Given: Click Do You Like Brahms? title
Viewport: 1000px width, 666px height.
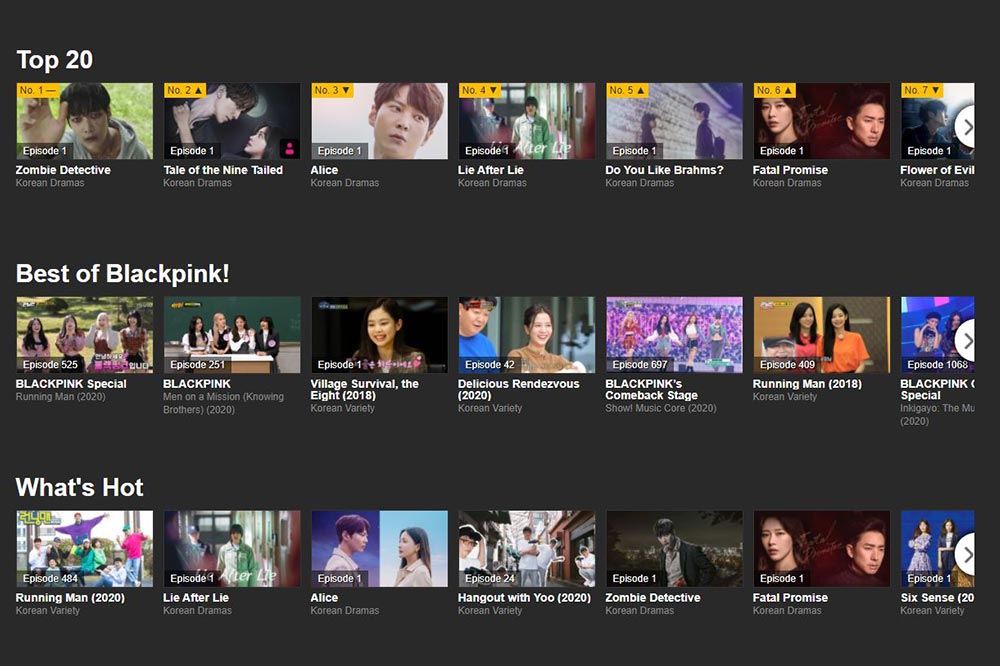Looking at the screenshot, I should pos(665,170).
